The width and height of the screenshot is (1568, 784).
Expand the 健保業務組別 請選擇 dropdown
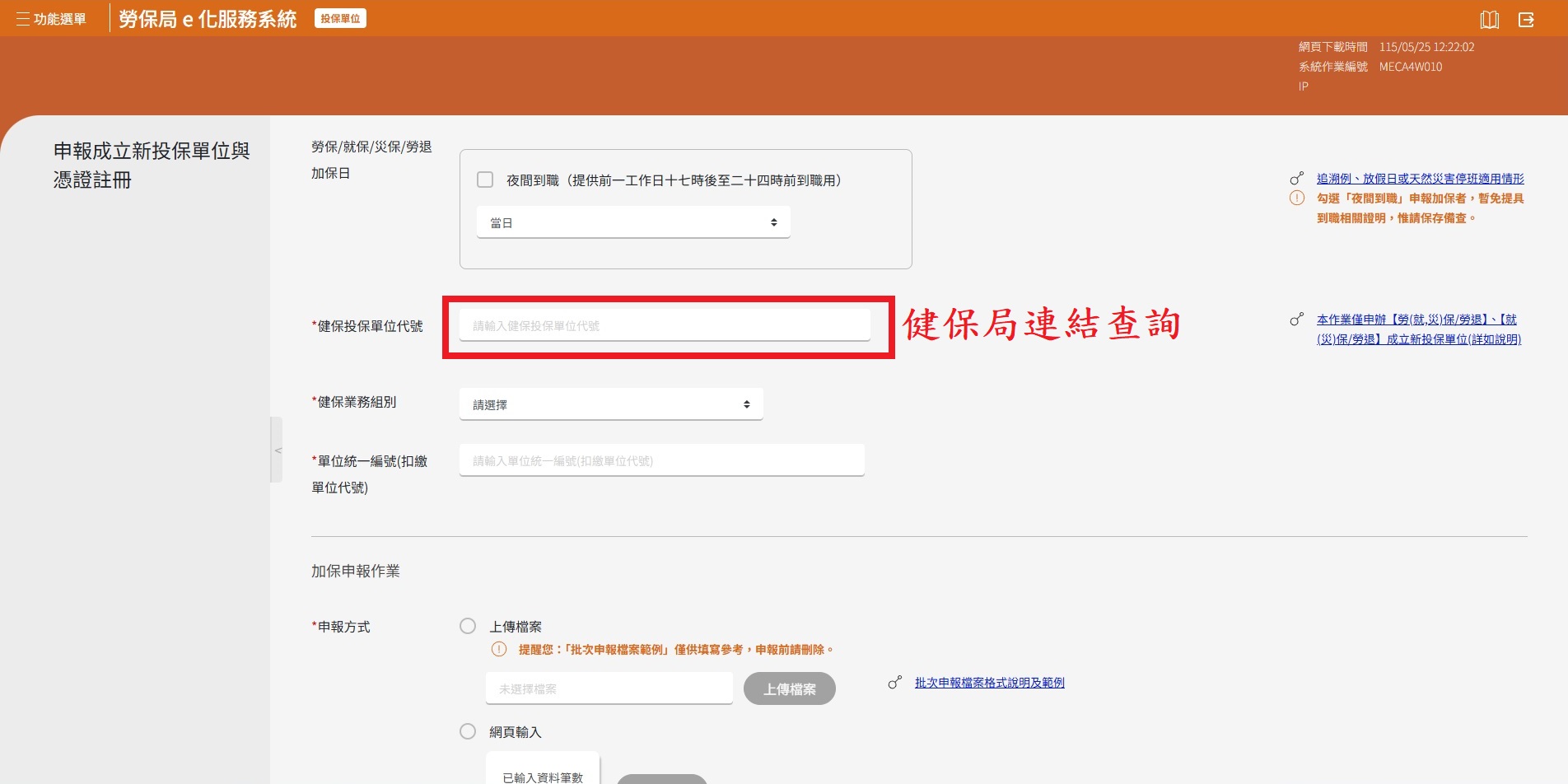(x=611, y=404)
